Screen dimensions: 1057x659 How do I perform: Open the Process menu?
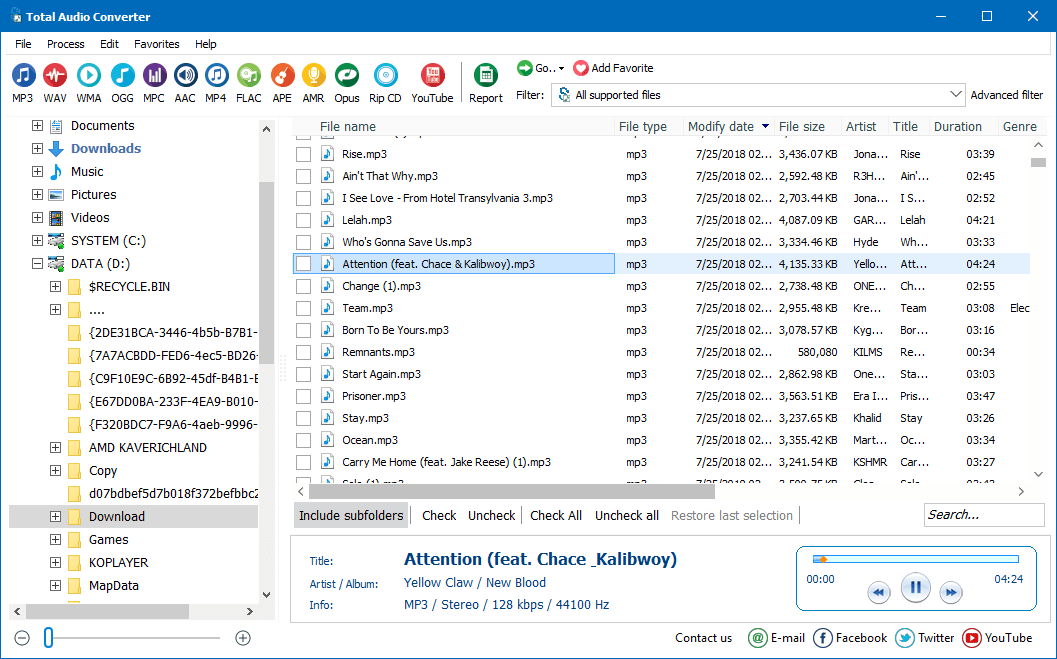(65, 44)
